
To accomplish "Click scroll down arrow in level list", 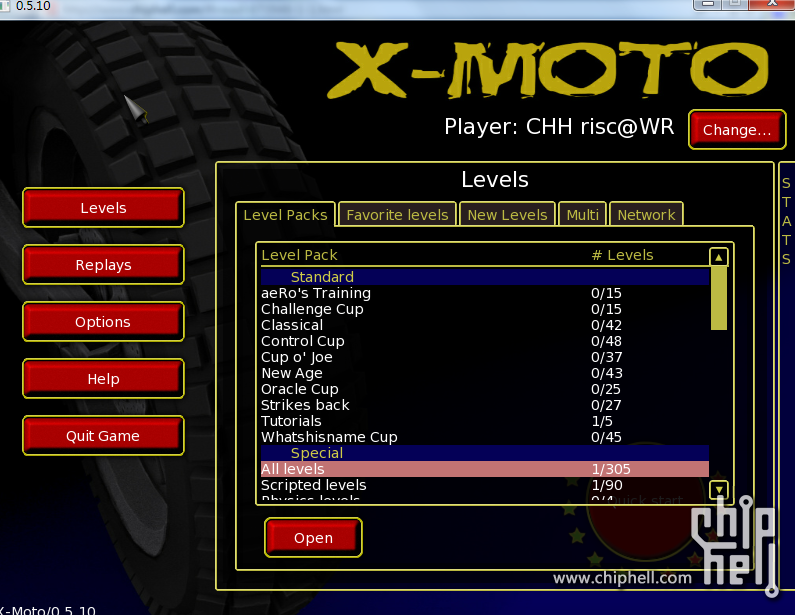I will tap(718, 490).
